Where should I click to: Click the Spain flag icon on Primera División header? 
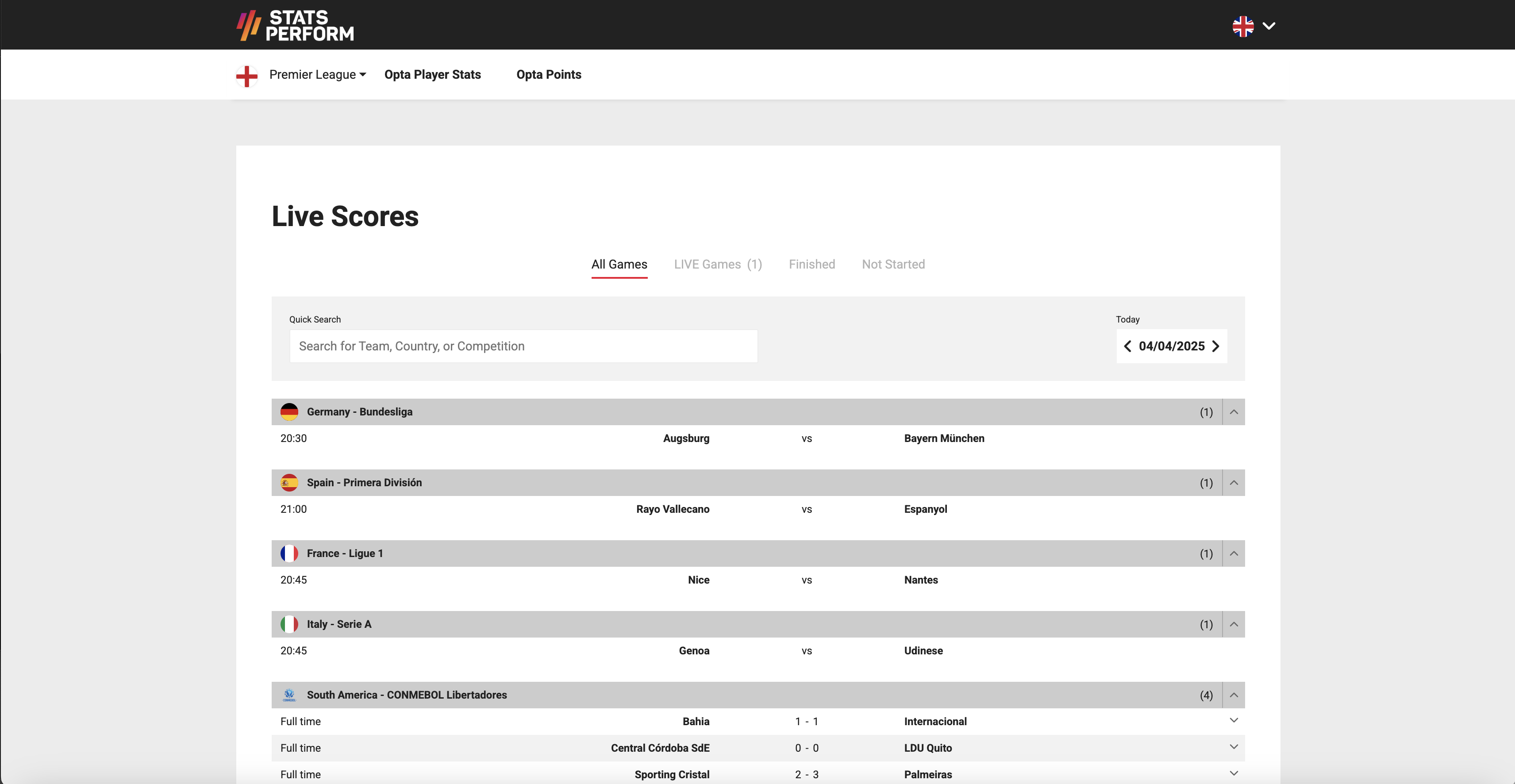coord(290,482)
